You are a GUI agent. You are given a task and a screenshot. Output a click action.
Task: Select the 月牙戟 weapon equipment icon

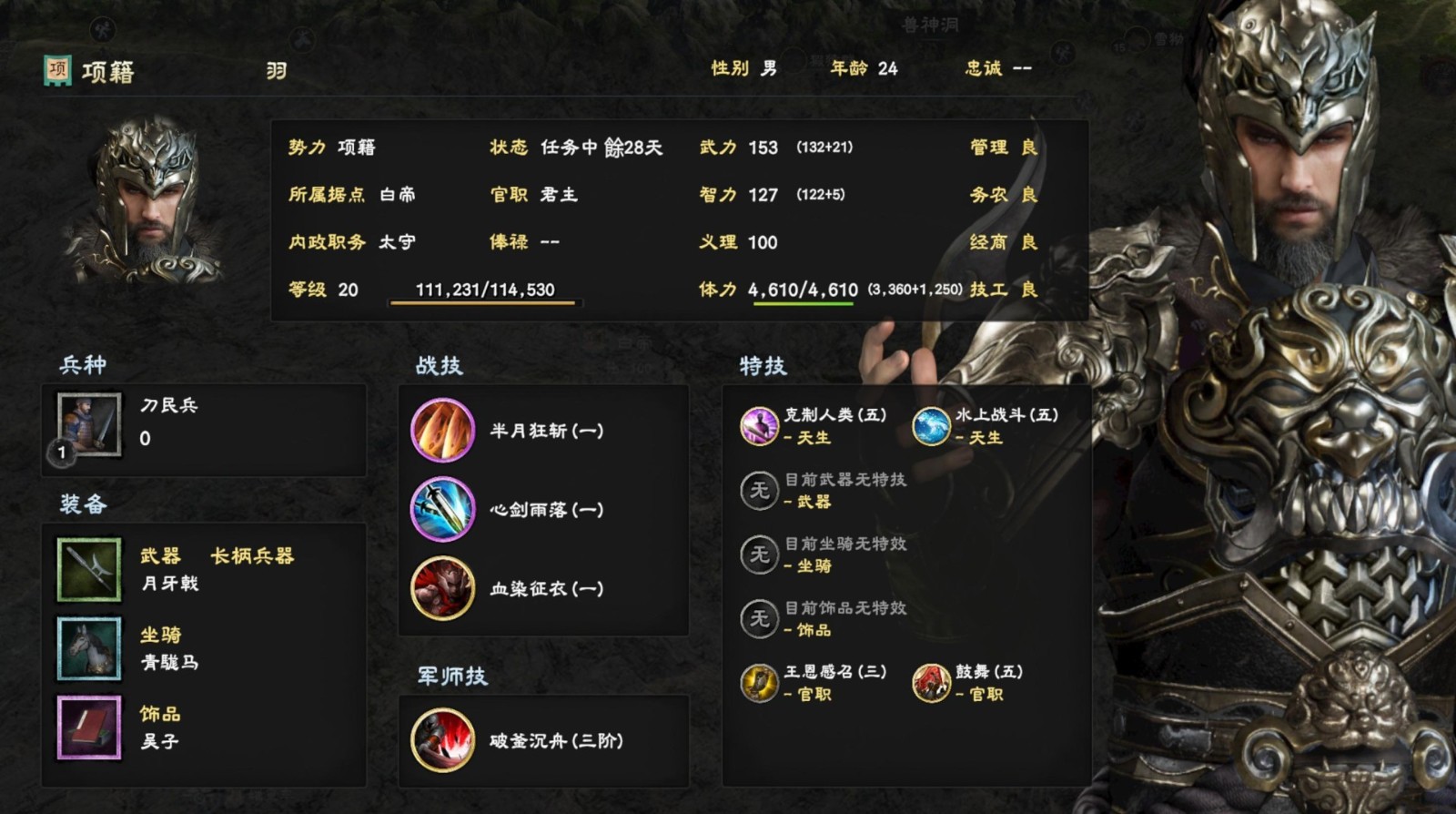(89, 570)
